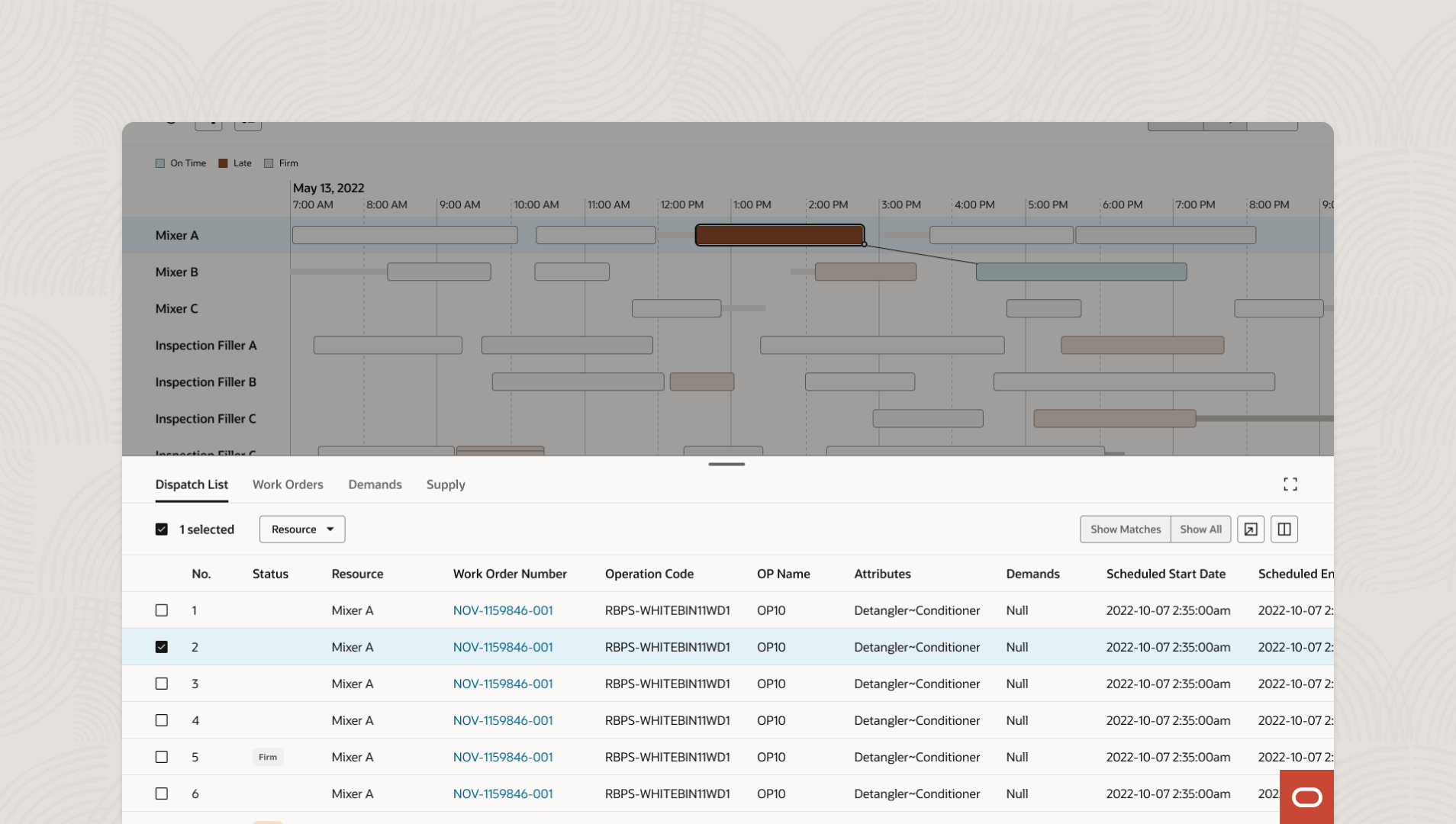Open the columns layout icon button
The image size is (1456, 824).
pyautogui.click(x=1284, y=529)
